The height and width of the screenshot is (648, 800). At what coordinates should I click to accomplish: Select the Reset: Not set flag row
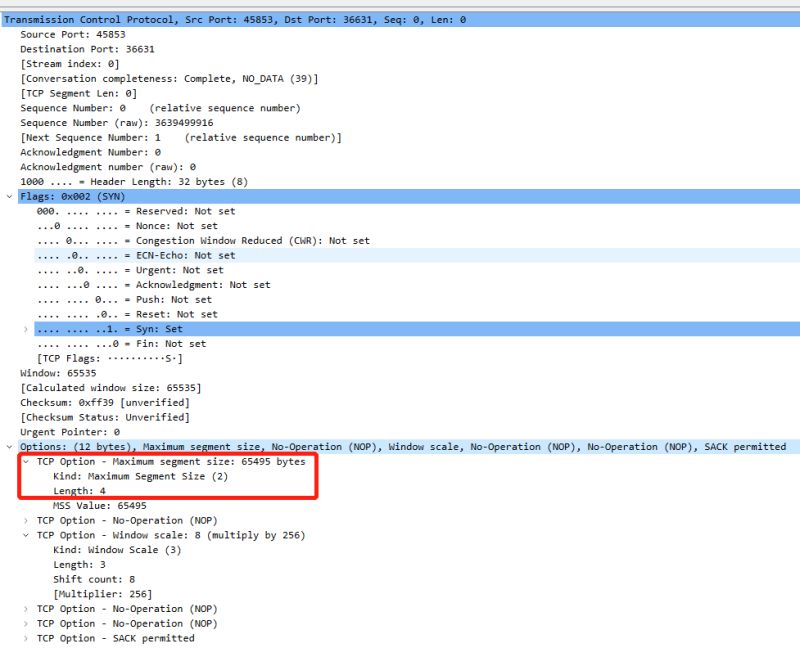127,314
